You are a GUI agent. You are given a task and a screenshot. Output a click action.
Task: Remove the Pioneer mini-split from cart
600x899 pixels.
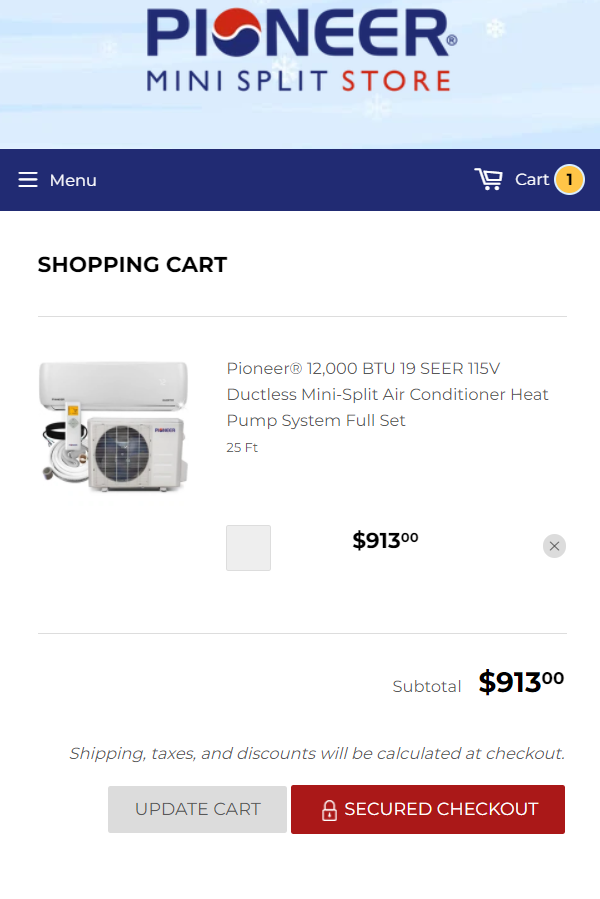[554, 546]
